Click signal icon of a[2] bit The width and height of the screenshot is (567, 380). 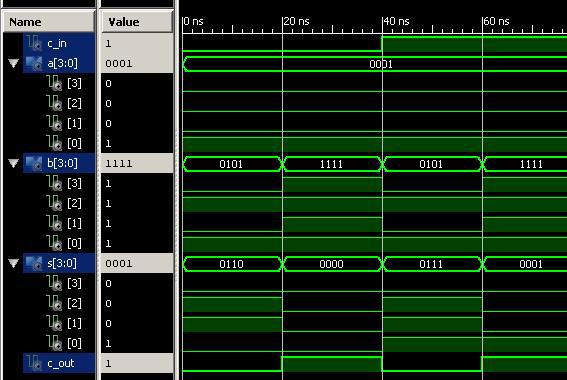pyautogui.click(x=55, y=103)
